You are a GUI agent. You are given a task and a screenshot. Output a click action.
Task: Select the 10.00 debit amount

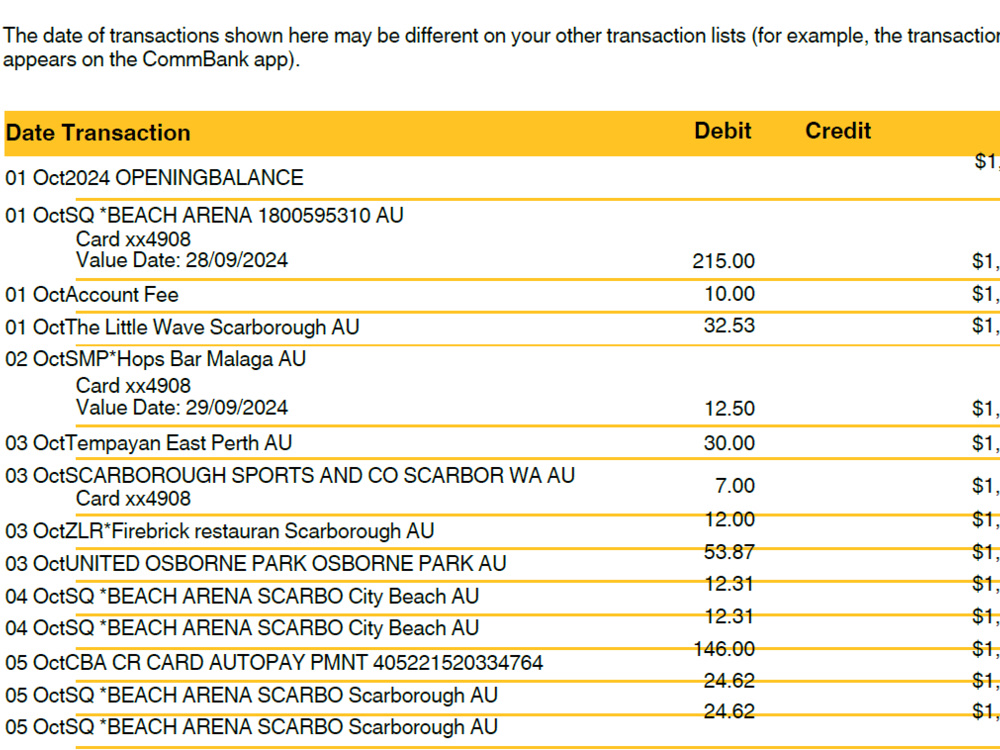[730, 294]
